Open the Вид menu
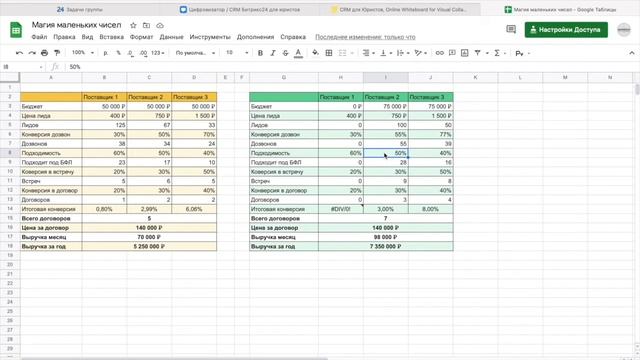Screen dimensions: 640x360 87,37
